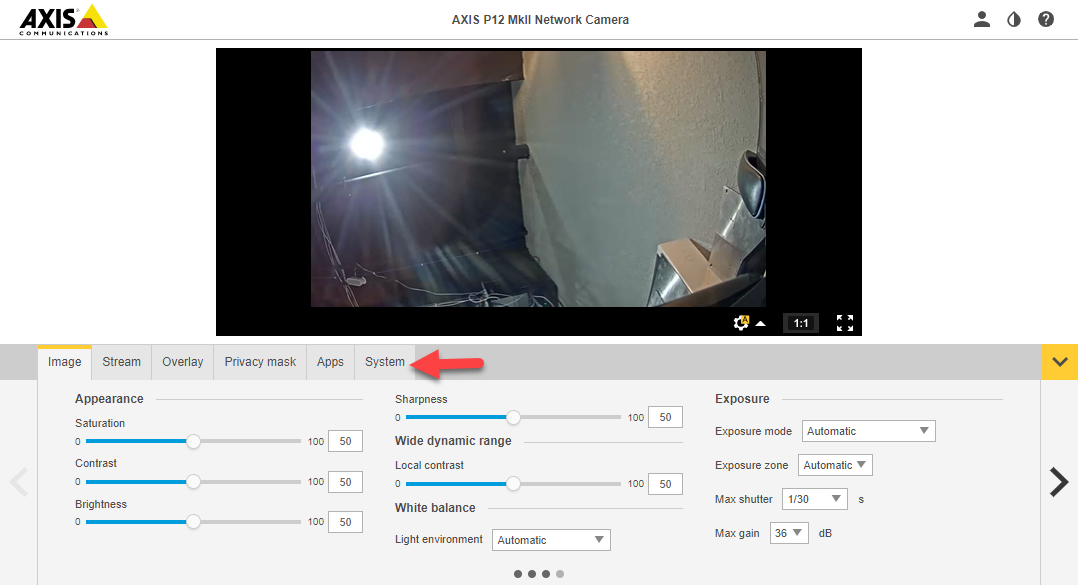Expand the video settings up arrow
The image size is (1078, 585).
click(x=760, y=323)
